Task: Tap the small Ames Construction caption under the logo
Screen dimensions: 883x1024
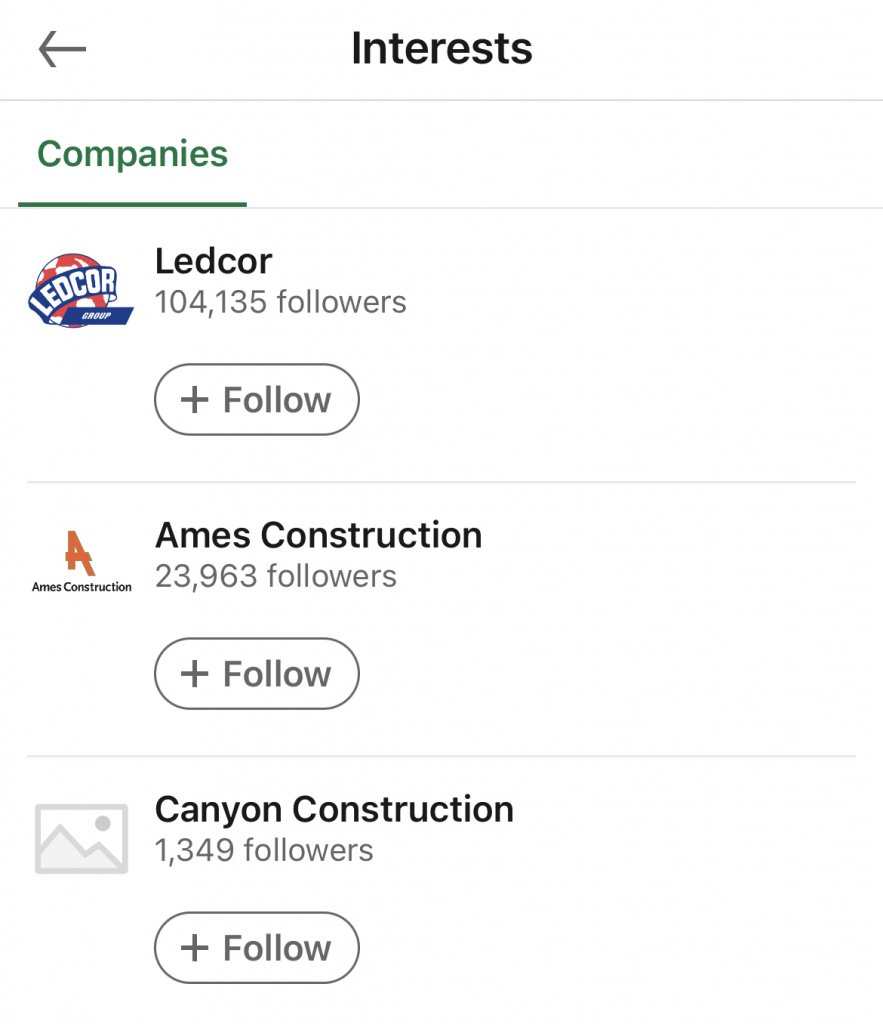Action: point(81,587)
